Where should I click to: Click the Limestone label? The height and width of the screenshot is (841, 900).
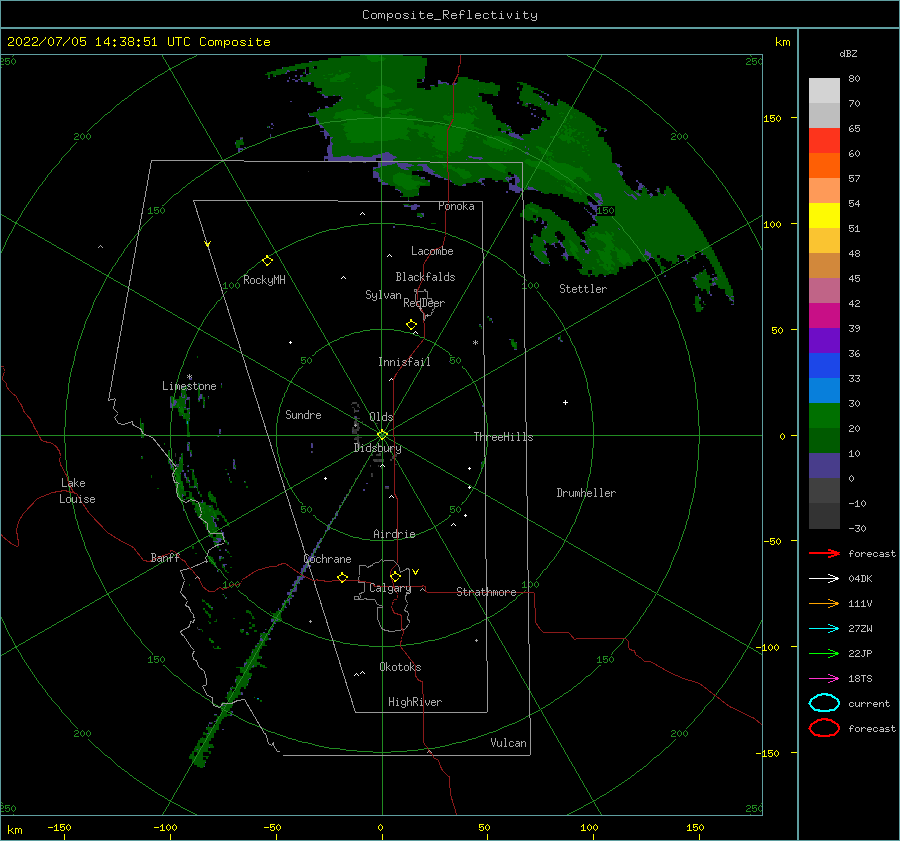[189, 386]
